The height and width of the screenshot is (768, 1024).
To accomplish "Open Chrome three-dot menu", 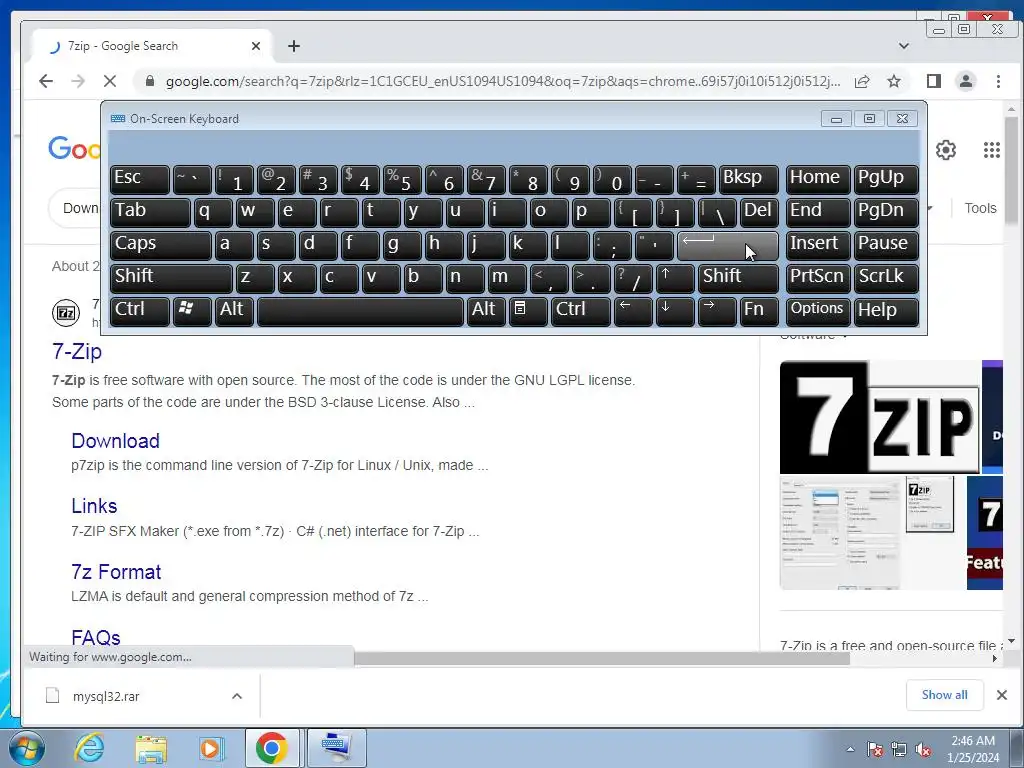I will [998, 81].
